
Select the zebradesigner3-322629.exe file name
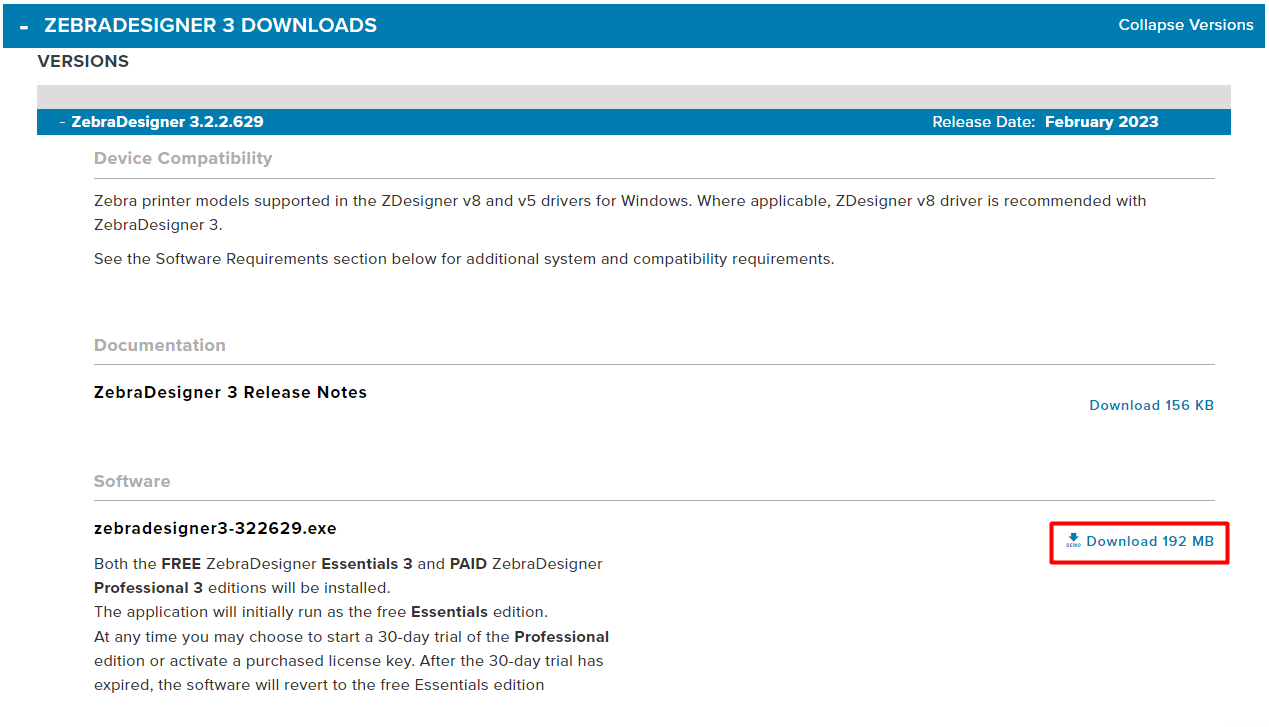point(215,528)
